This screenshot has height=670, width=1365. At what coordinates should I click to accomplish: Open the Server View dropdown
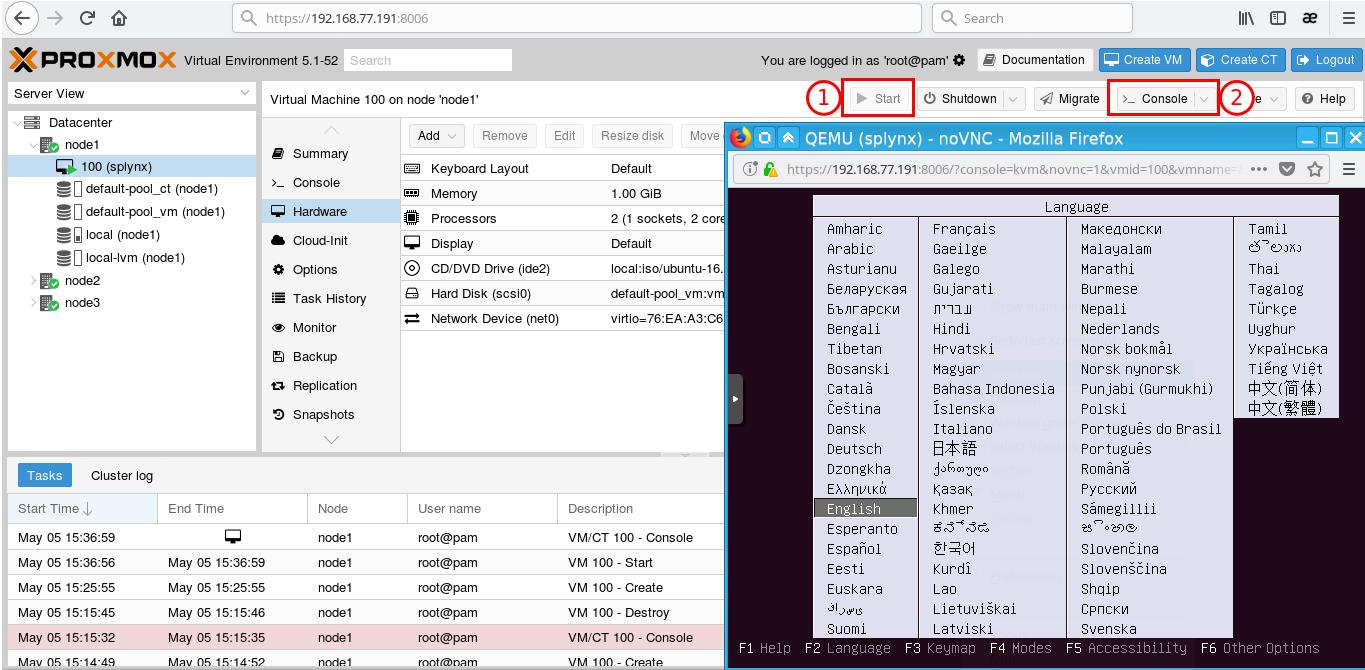[132, 93]
